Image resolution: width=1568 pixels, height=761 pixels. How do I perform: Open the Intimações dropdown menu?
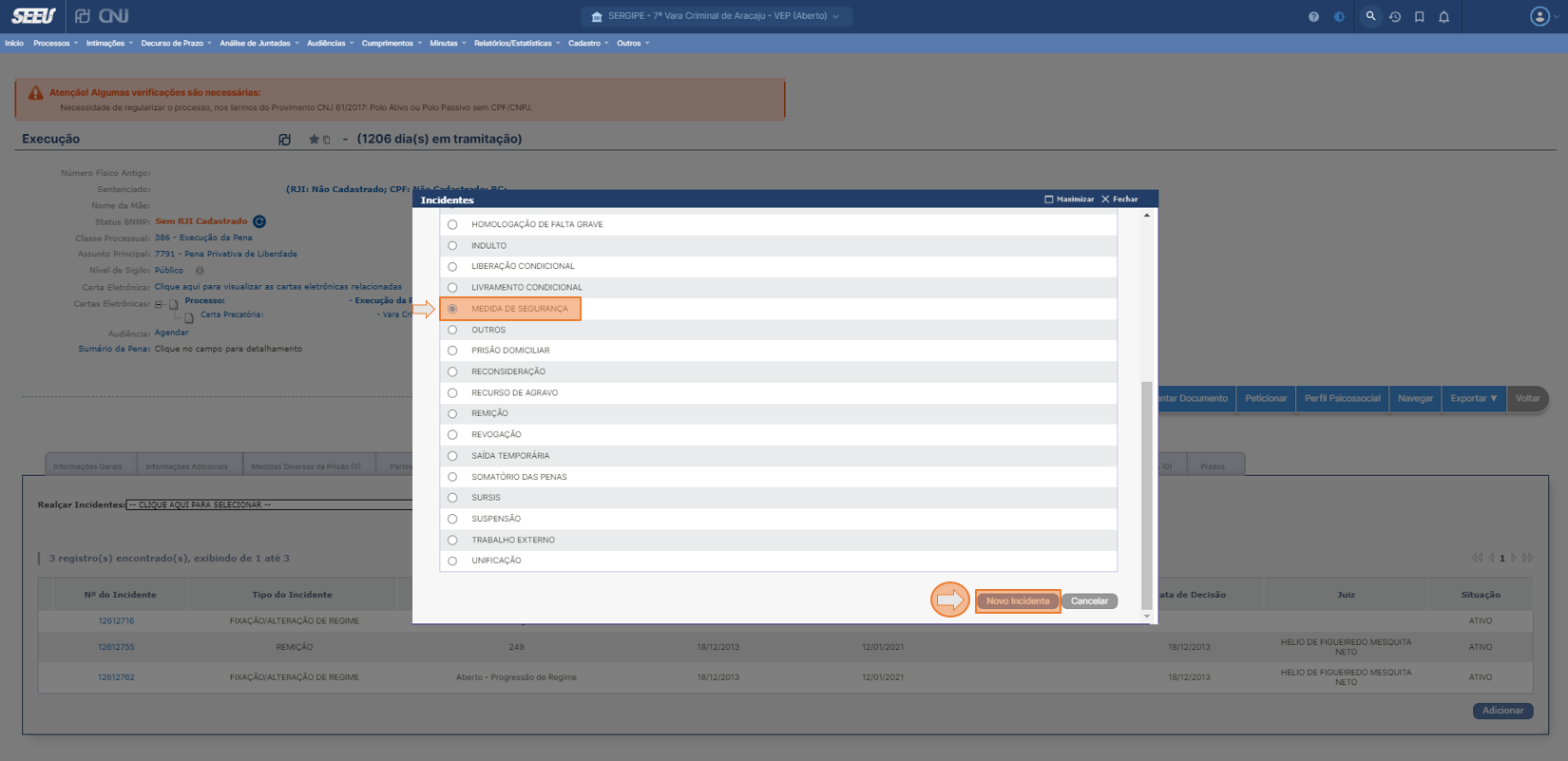point(109,44)
